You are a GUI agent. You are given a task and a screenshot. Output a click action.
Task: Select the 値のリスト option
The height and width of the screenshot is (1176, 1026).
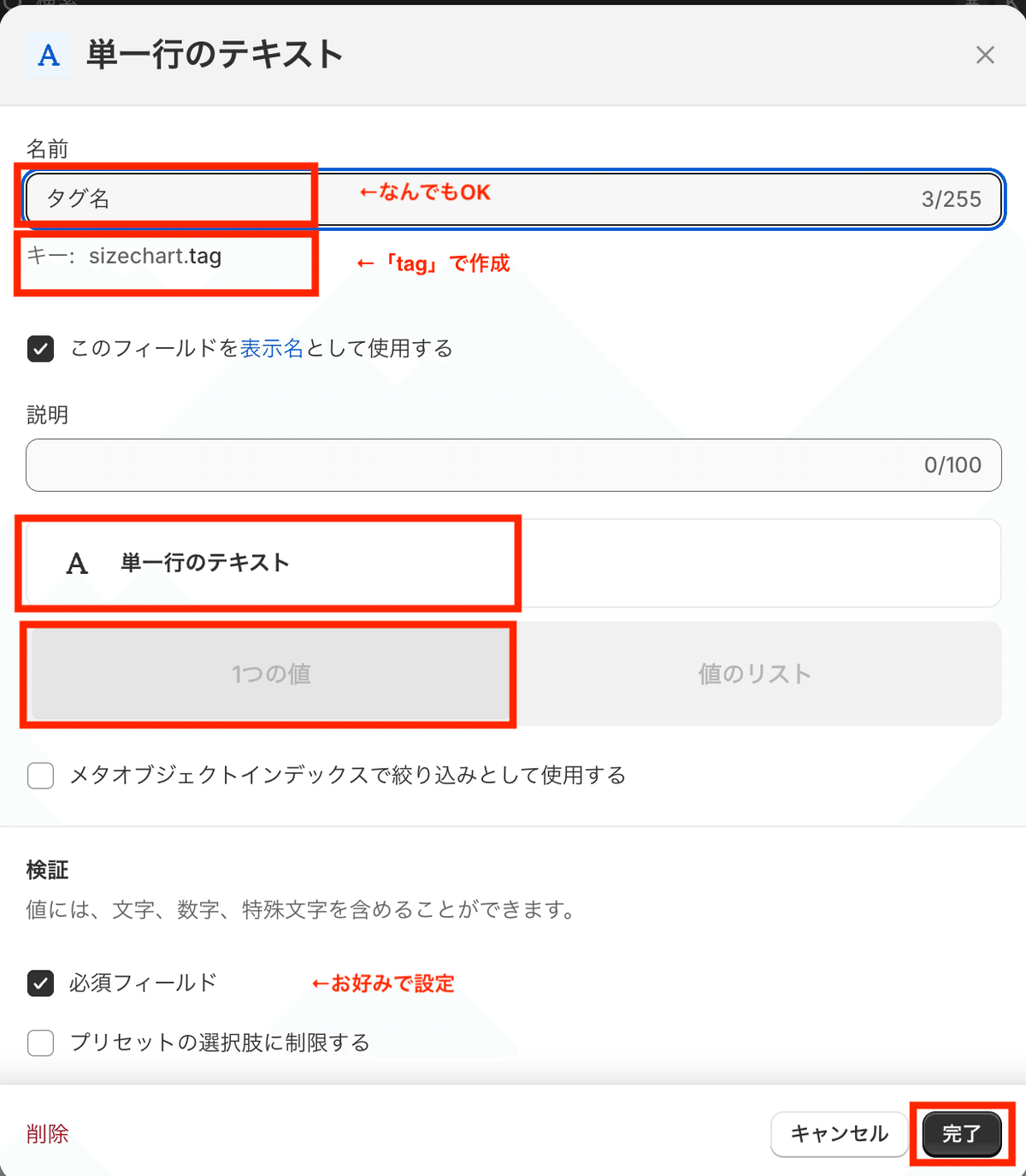pos(755,674)
